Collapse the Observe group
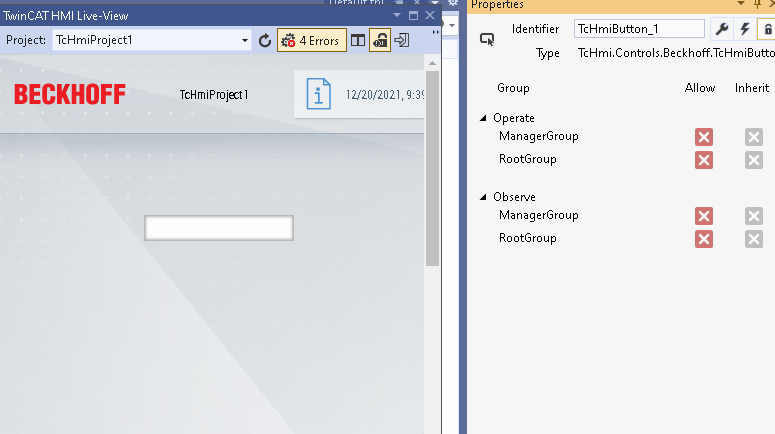This screenshot has width=775, height=434. coord(483,197)
